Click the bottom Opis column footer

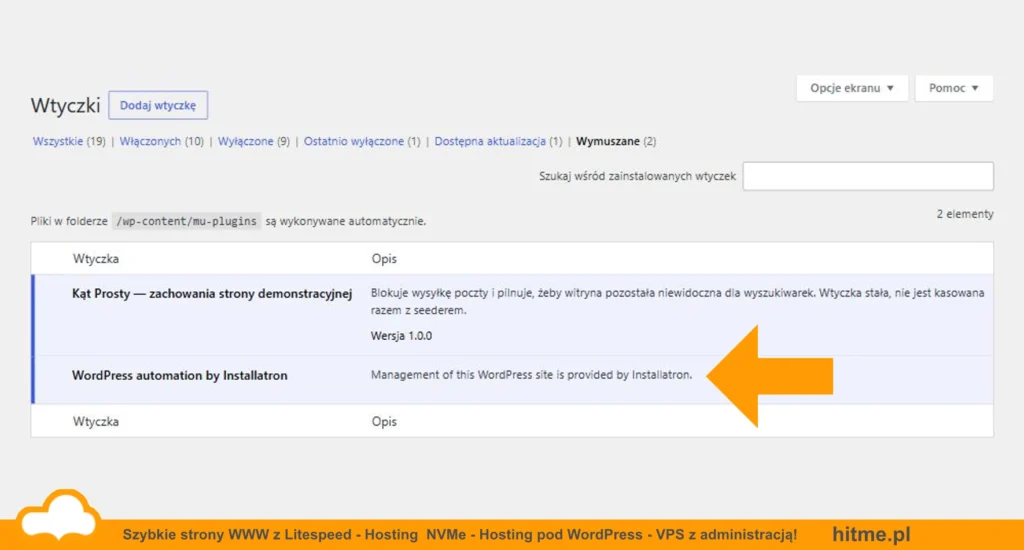(384, 421)
